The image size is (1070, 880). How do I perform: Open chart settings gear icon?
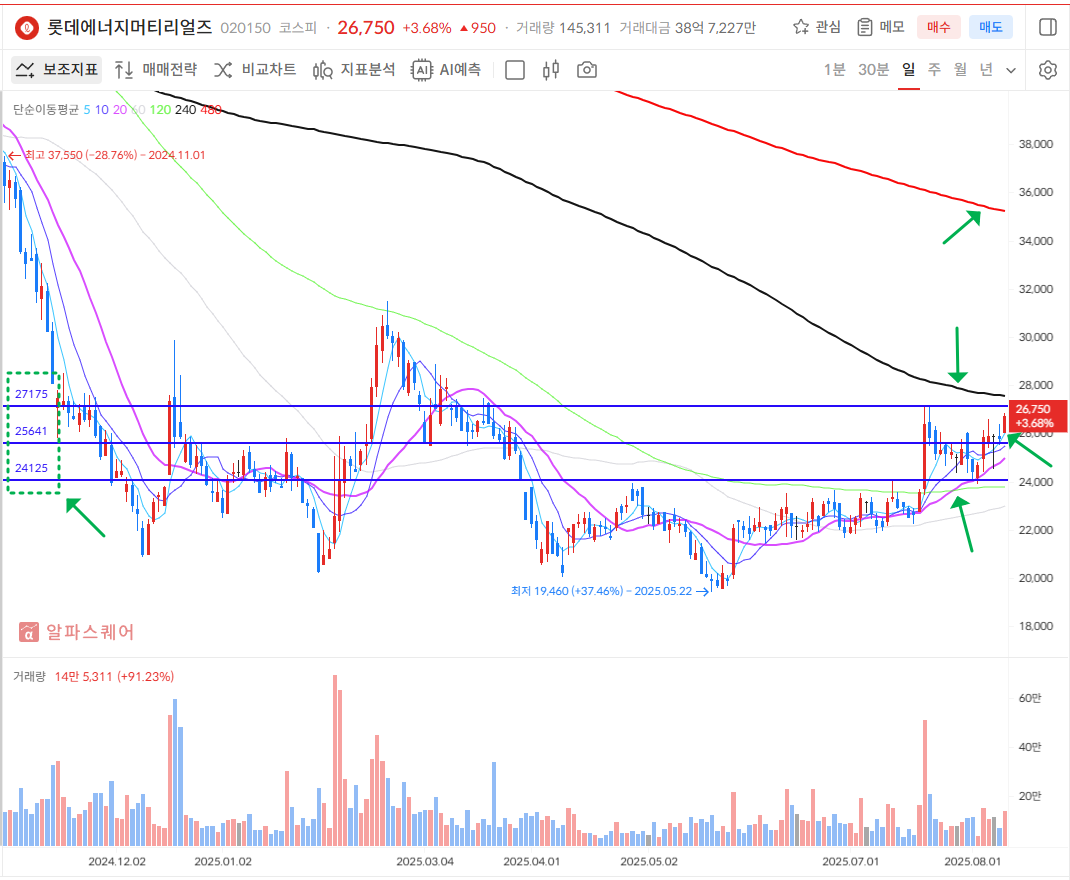point(1047,70)
